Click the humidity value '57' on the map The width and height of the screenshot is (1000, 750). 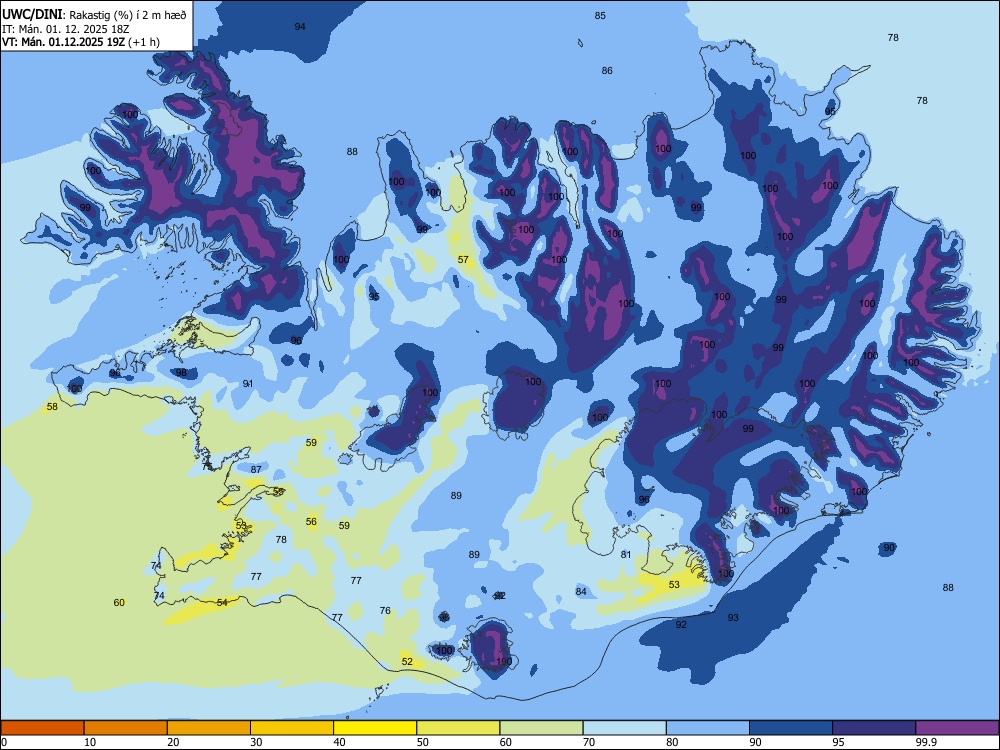click(x=463, y=260)
